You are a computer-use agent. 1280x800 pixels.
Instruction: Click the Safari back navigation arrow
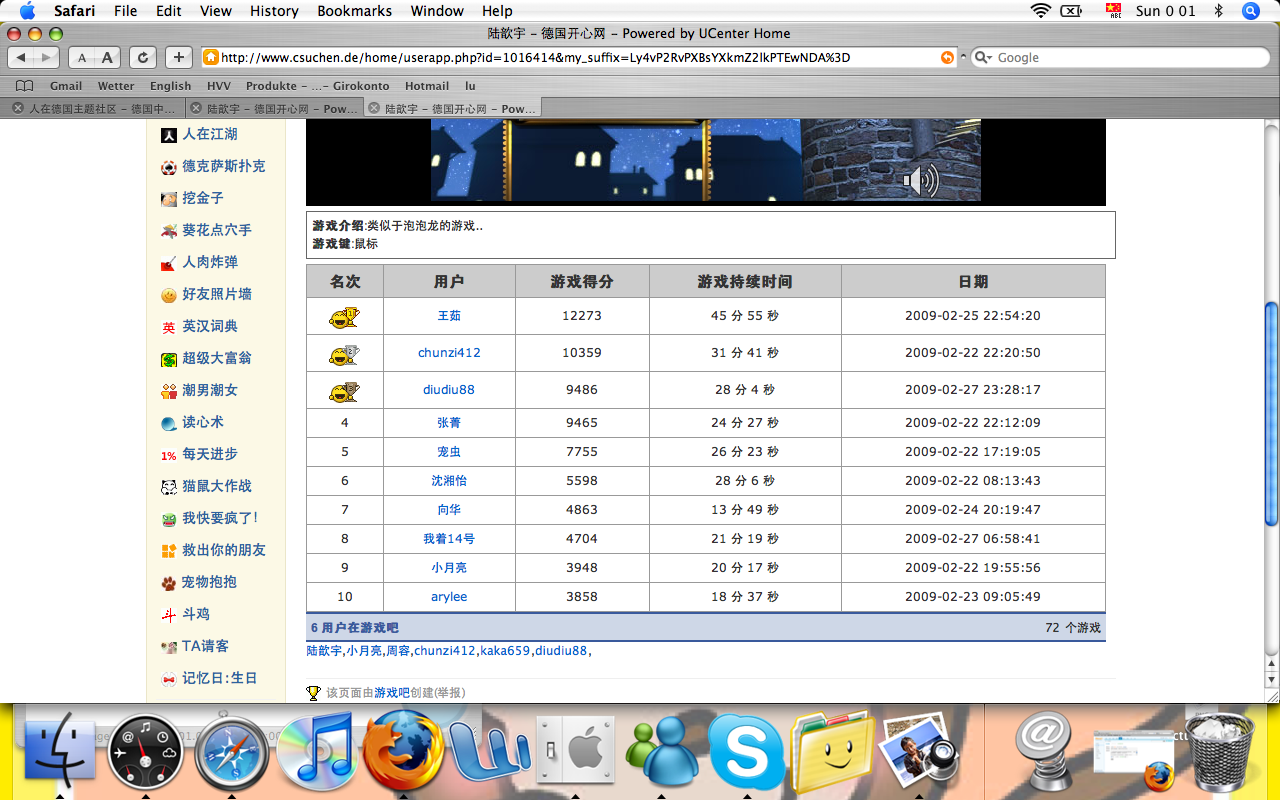click(22, 57)
